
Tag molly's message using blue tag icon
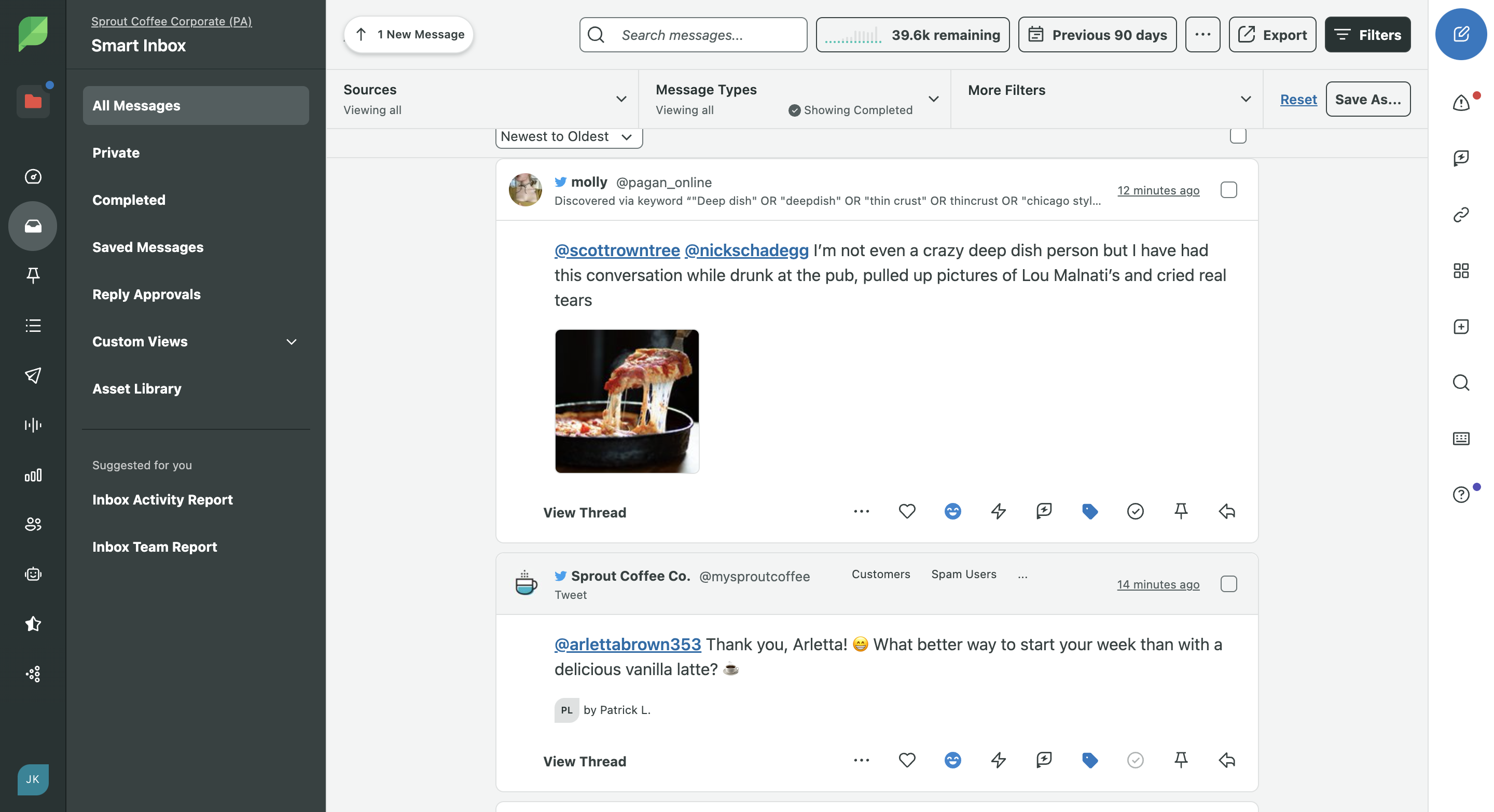tap(1089, 511)
